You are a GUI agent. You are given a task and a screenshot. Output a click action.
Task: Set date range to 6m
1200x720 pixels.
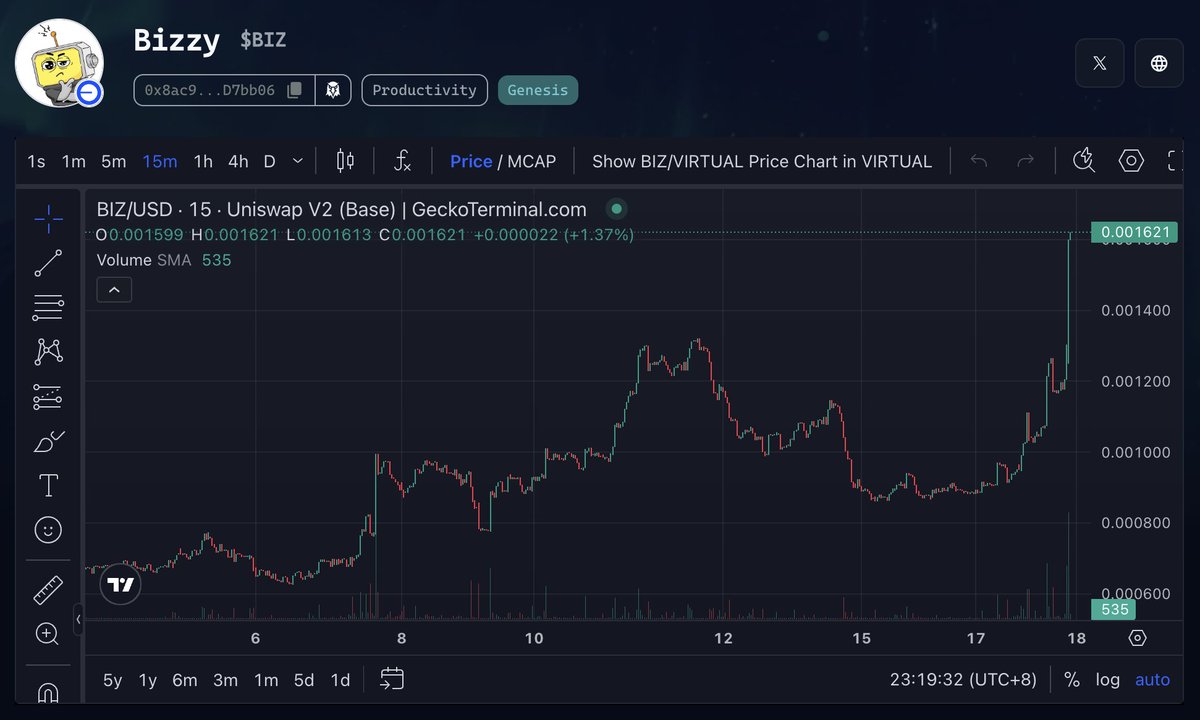(x=185, y=680)
